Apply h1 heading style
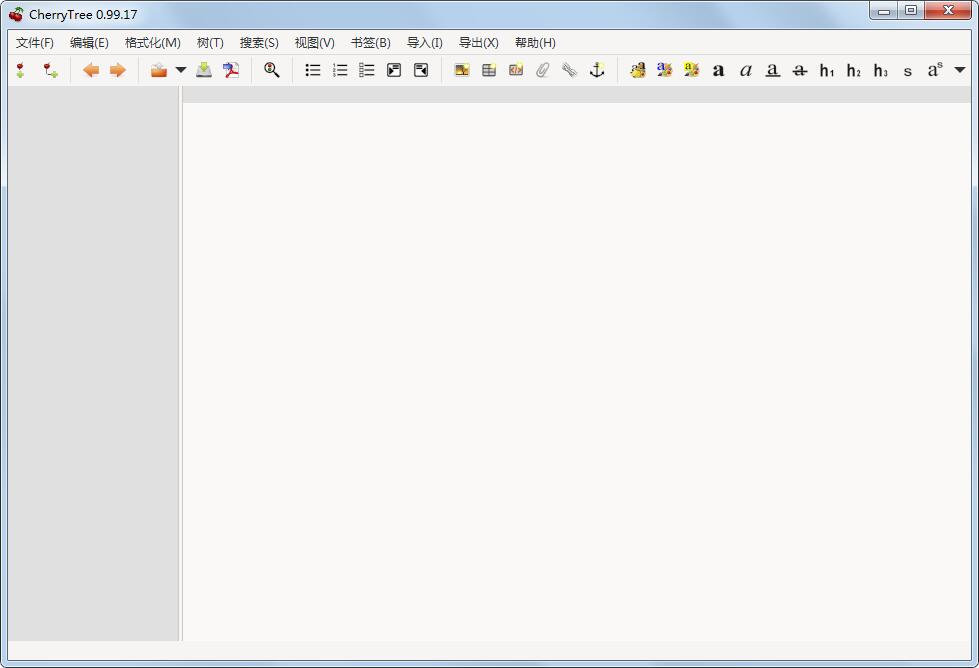This screenshot has height=668, width=979. [827, 70]
